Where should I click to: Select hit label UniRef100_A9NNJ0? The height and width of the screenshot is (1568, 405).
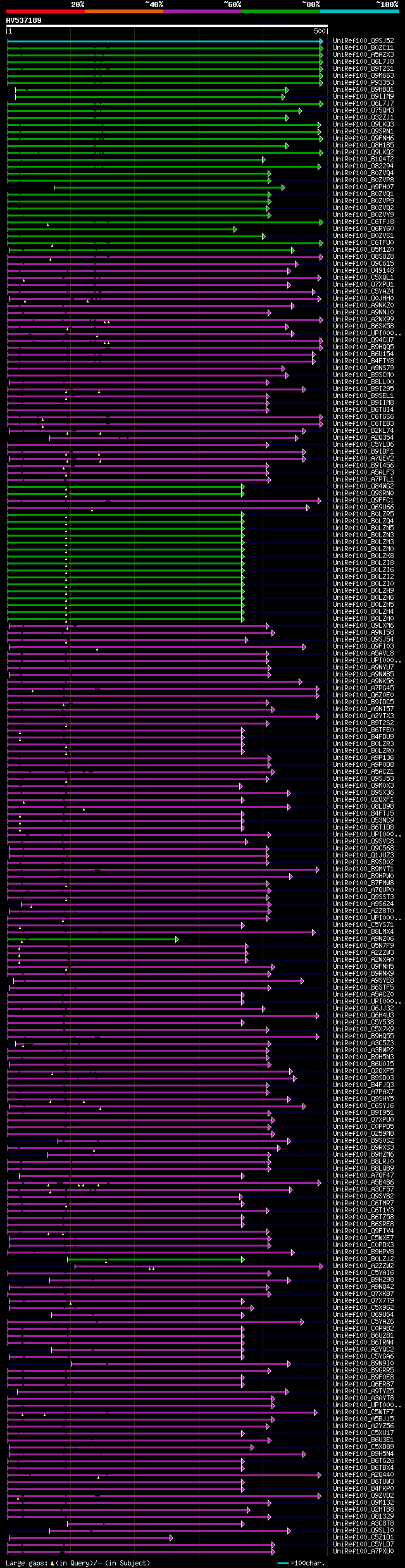pyautogui.click(x=363, y=313)
